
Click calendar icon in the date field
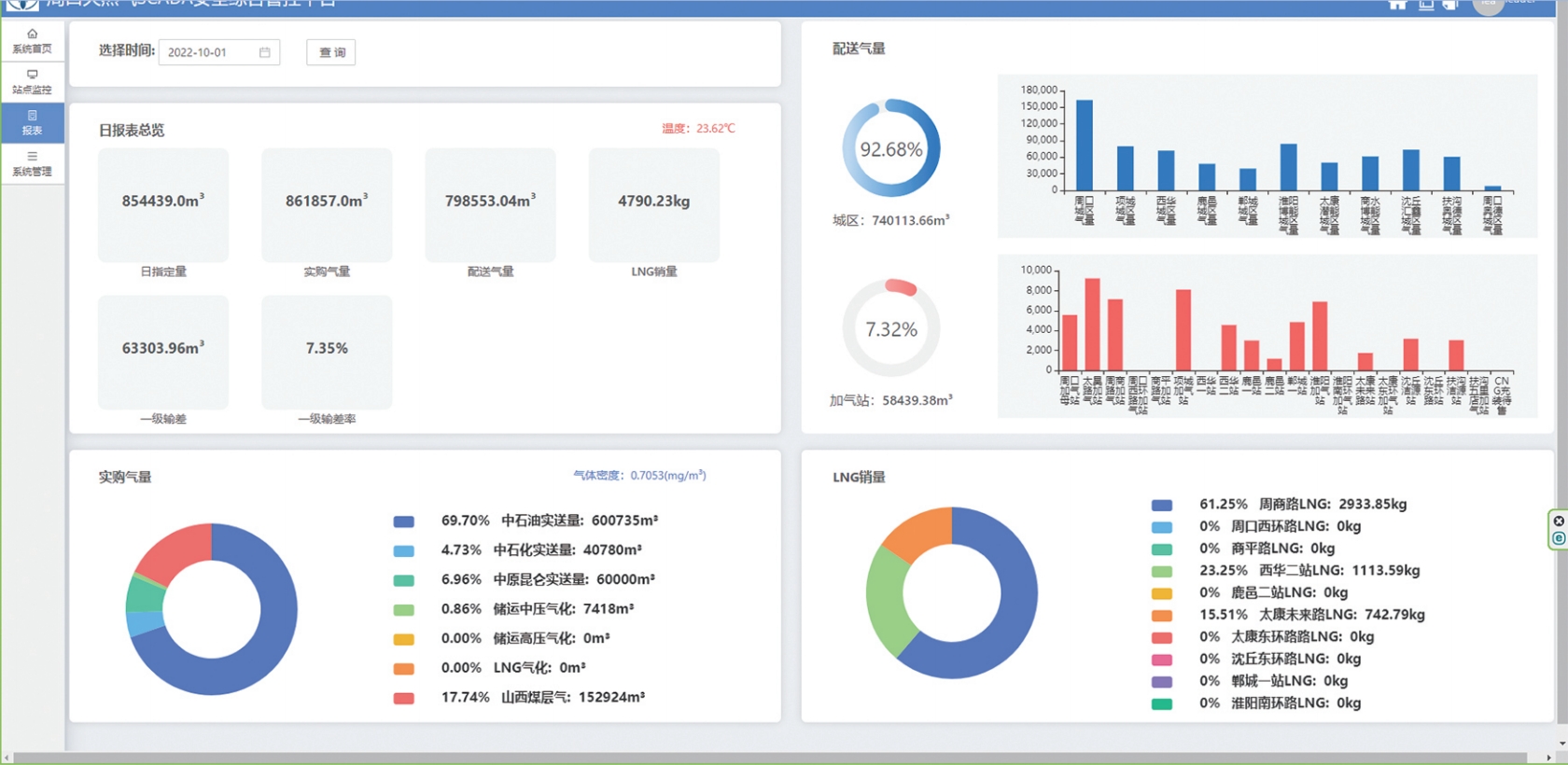(x=265, y=52)
